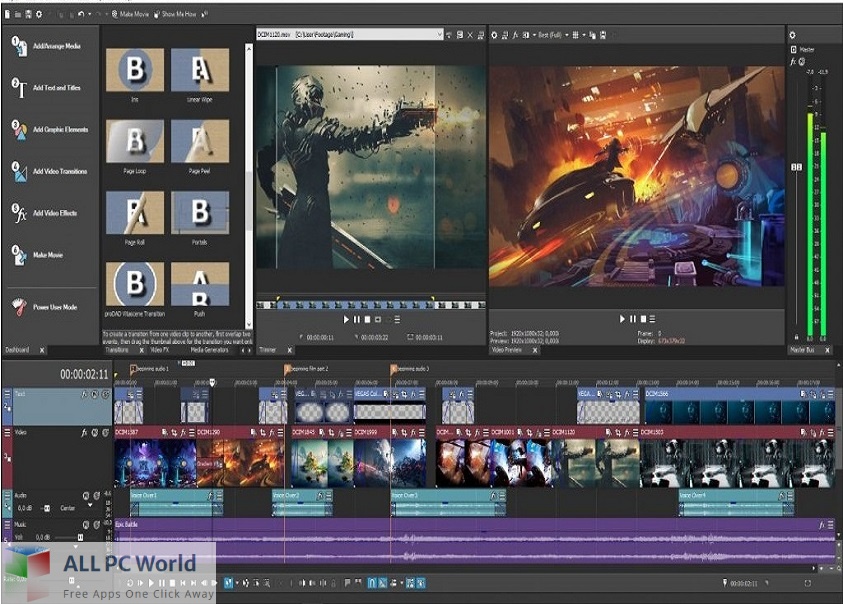This screenshot has width=843, height=604.
Task: Open Video Preview output FX
Action: pos(515,35)
